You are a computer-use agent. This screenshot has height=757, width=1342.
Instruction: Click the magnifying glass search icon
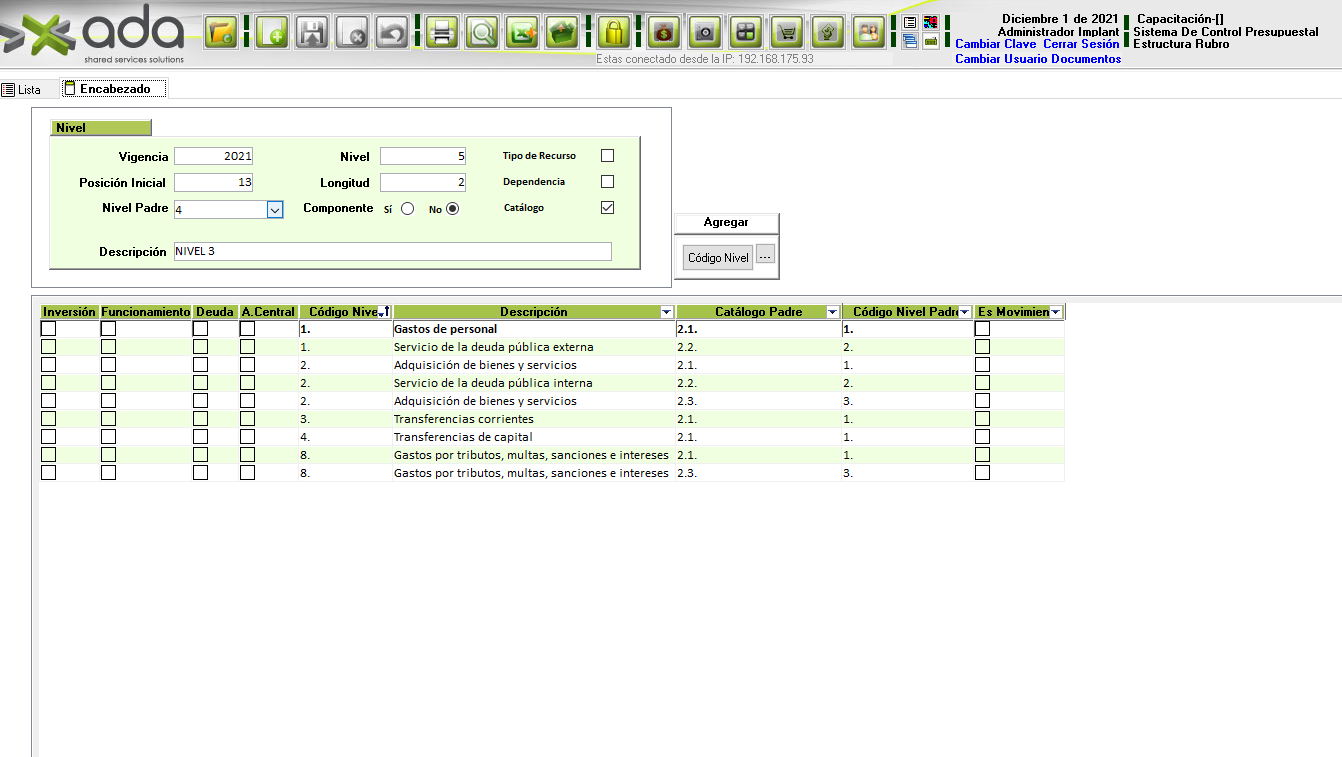pos(483,33)
